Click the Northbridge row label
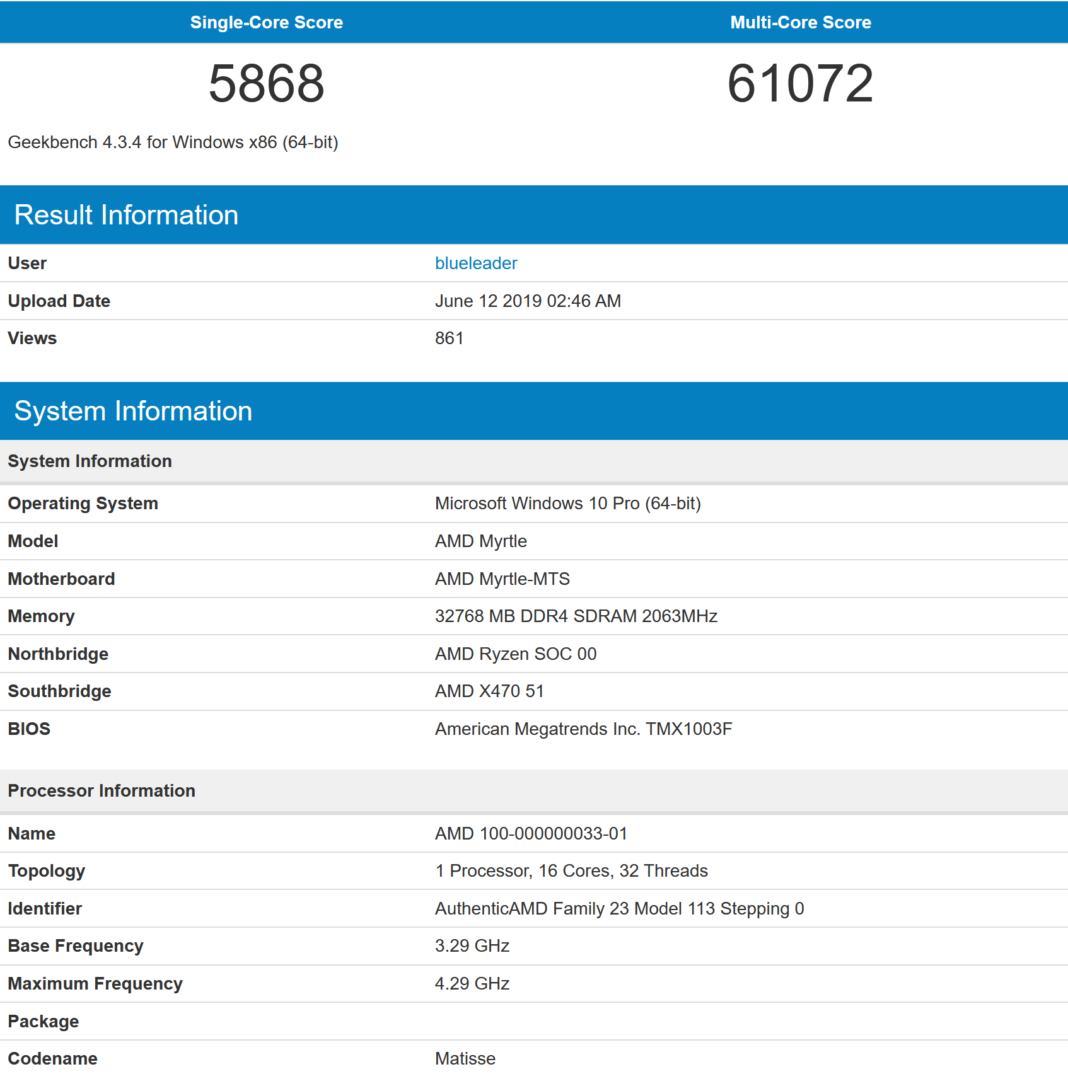1068x1074 pixels. (x=58, y=653)
